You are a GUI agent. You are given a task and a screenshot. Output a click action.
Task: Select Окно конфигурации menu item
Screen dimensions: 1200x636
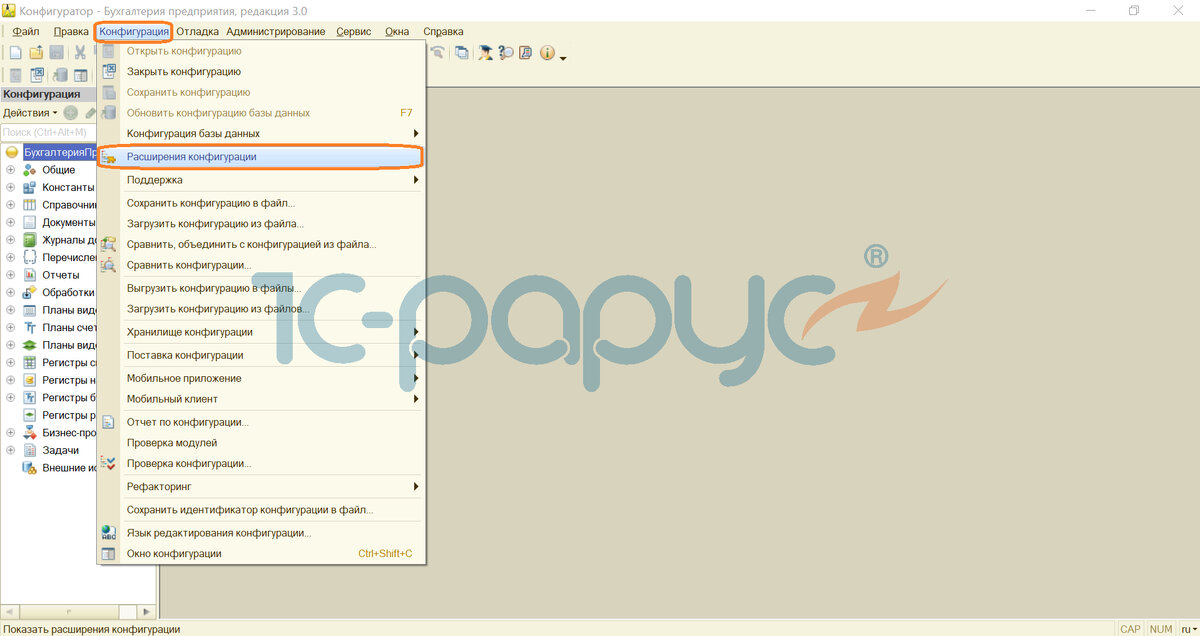coord(261,554)
